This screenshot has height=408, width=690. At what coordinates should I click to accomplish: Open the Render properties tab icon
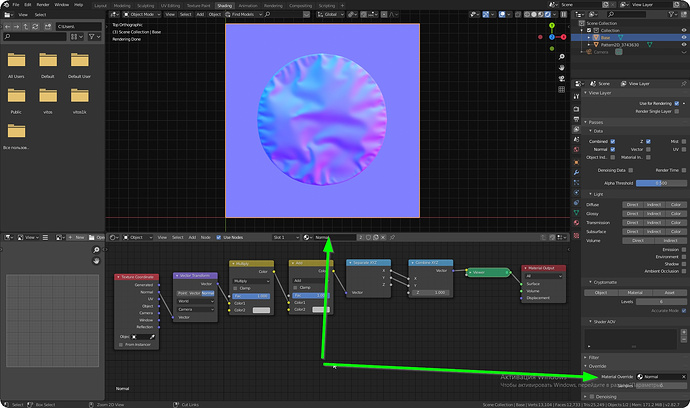pyautogui.click(x=576, y=109)
